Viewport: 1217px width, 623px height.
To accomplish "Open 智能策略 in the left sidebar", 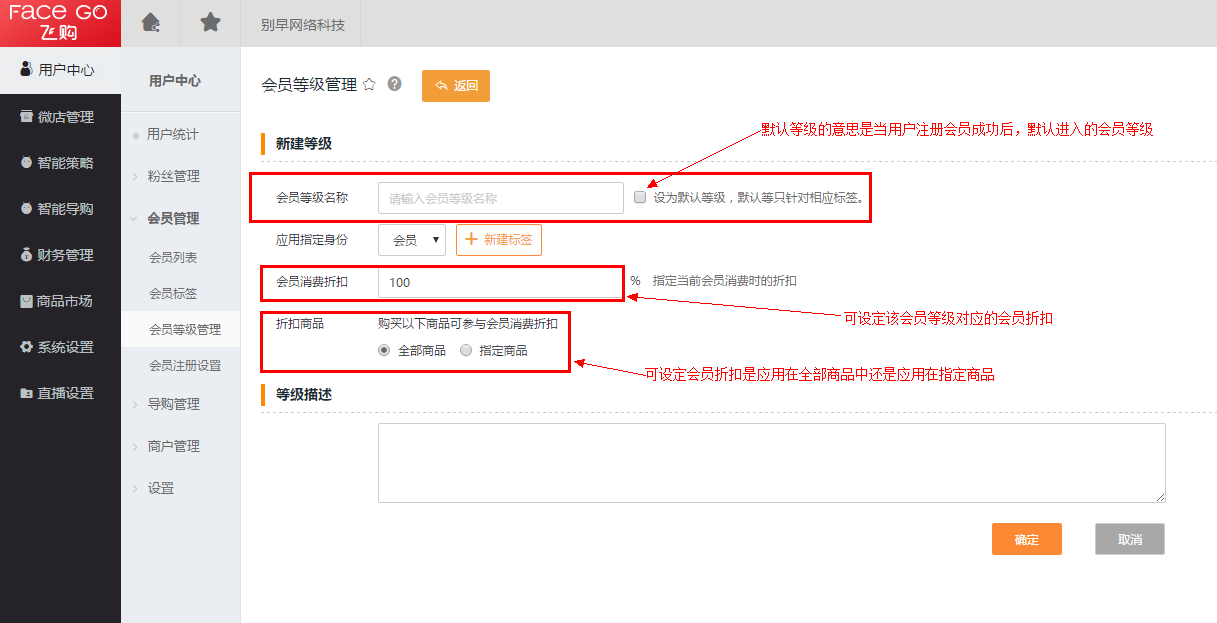I will coord(60,163).
